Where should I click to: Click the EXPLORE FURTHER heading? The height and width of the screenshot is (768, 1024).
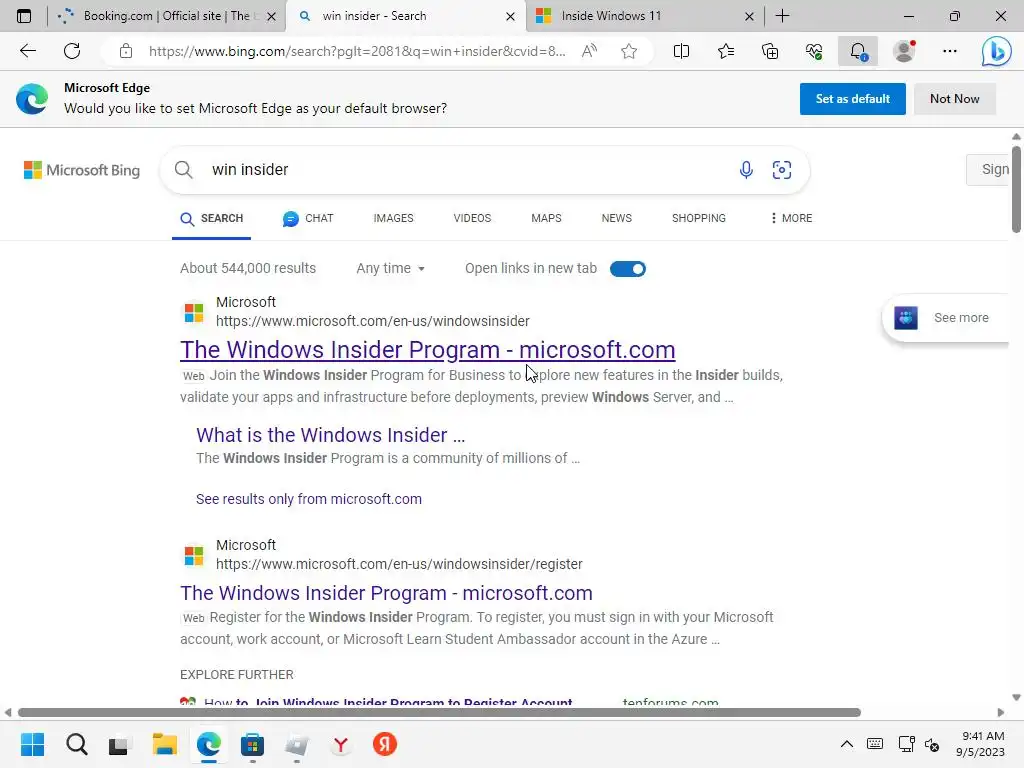click(x=237, y=675)
